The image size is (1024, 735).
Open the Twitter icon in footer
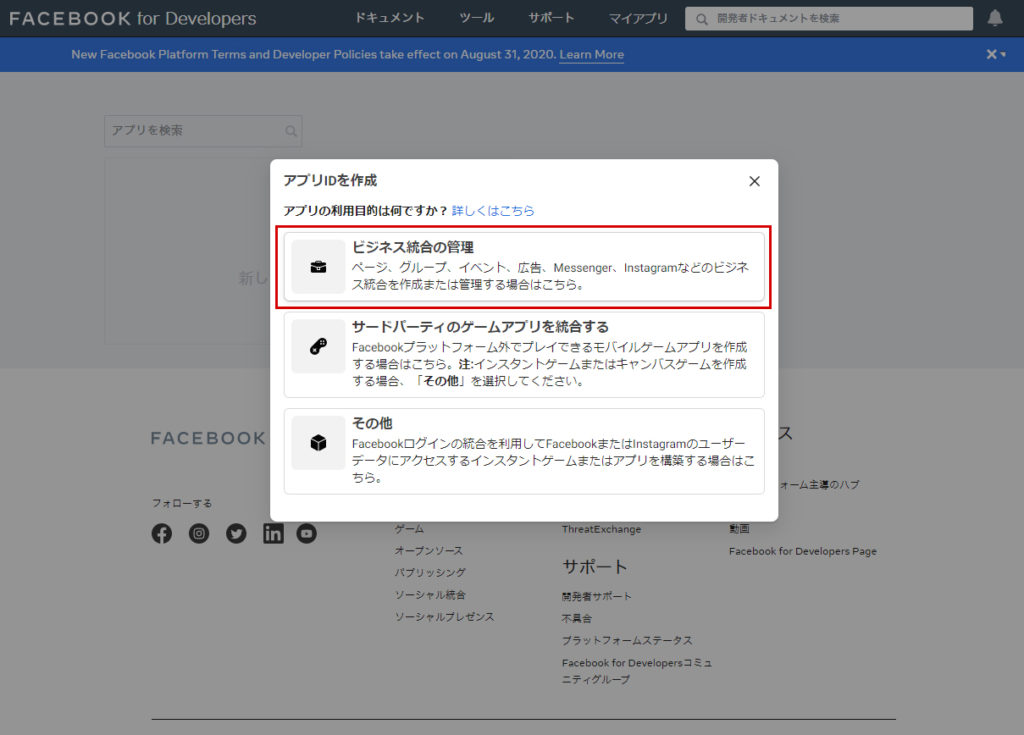(236, 534)
